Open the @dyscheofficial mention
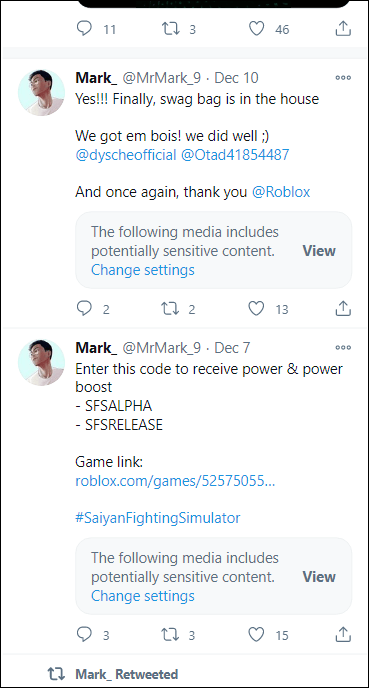 126,155
